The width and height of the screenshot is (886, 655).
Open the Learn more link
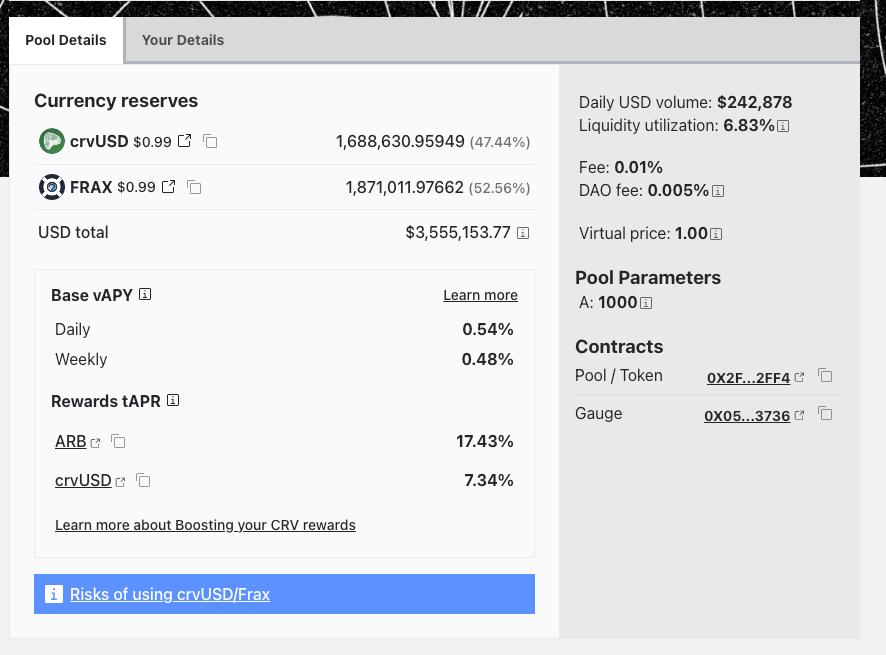click(480, 295)
